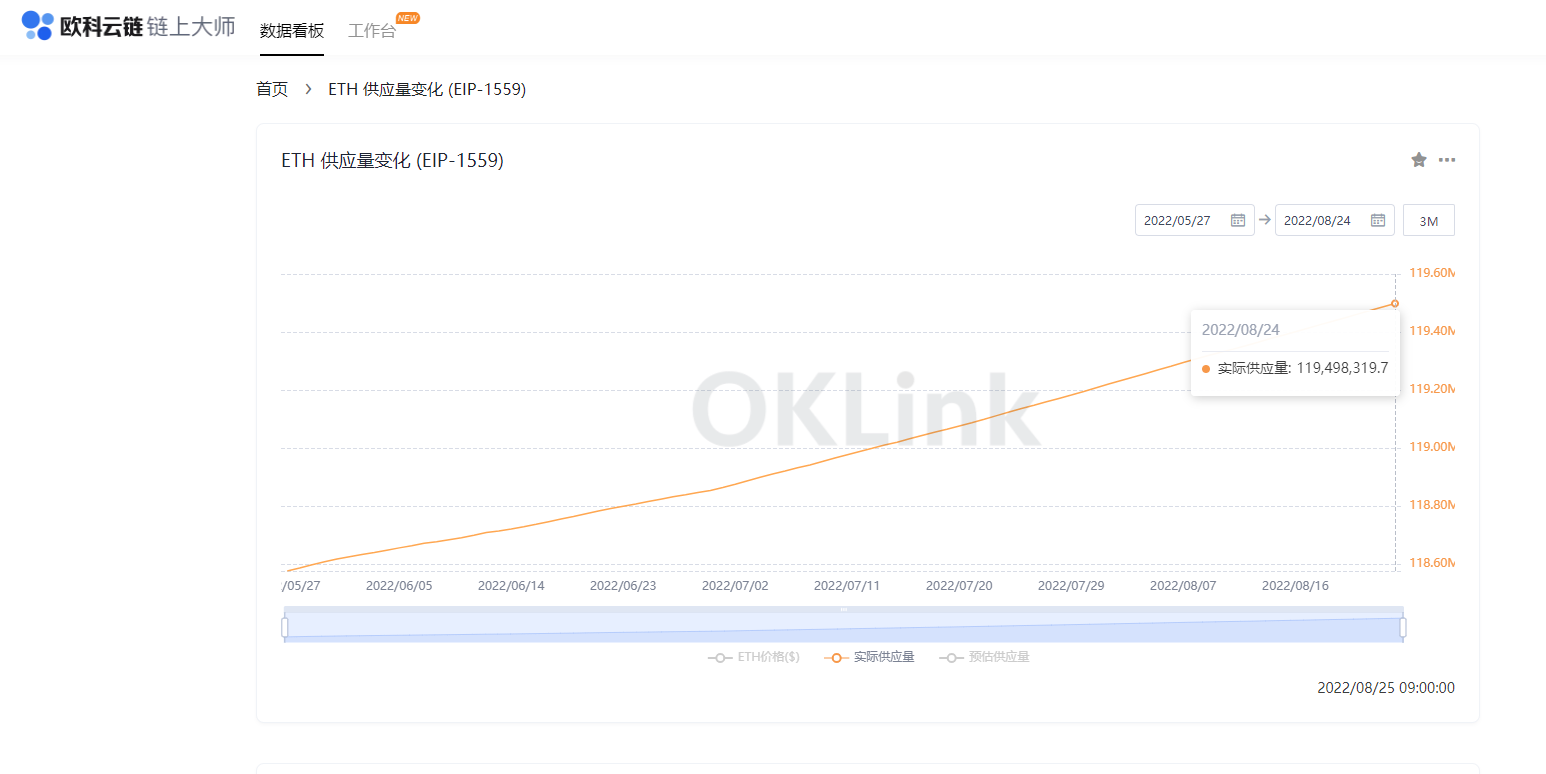Image resolution: width=1546 pixels, height=774 pixels.
Task: Select the 3M time range
Action: click(x=1428, y=220)
